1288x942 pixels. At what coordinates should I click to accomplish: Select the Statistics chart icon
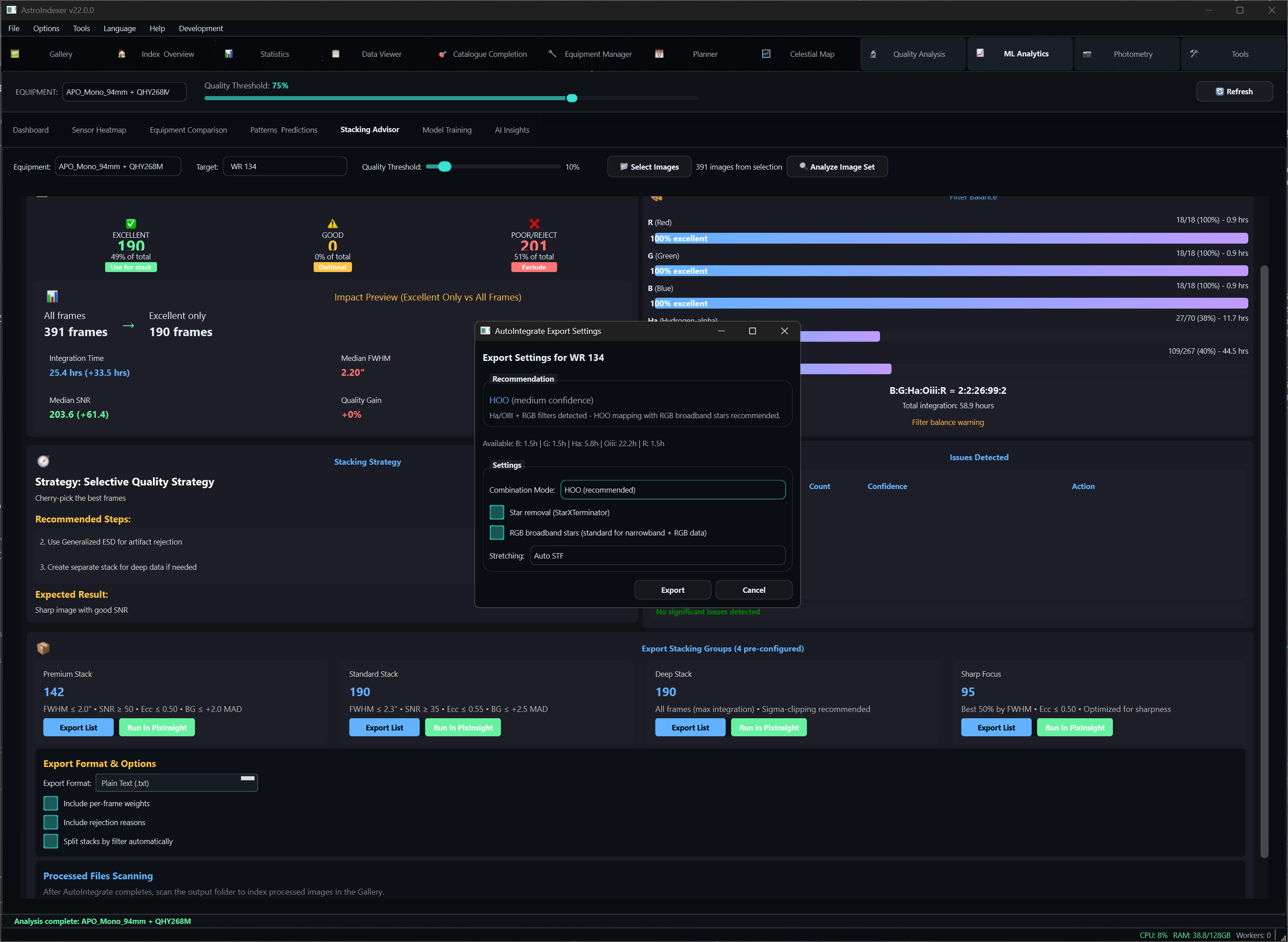pyautogui.click(x=229, y=53)
